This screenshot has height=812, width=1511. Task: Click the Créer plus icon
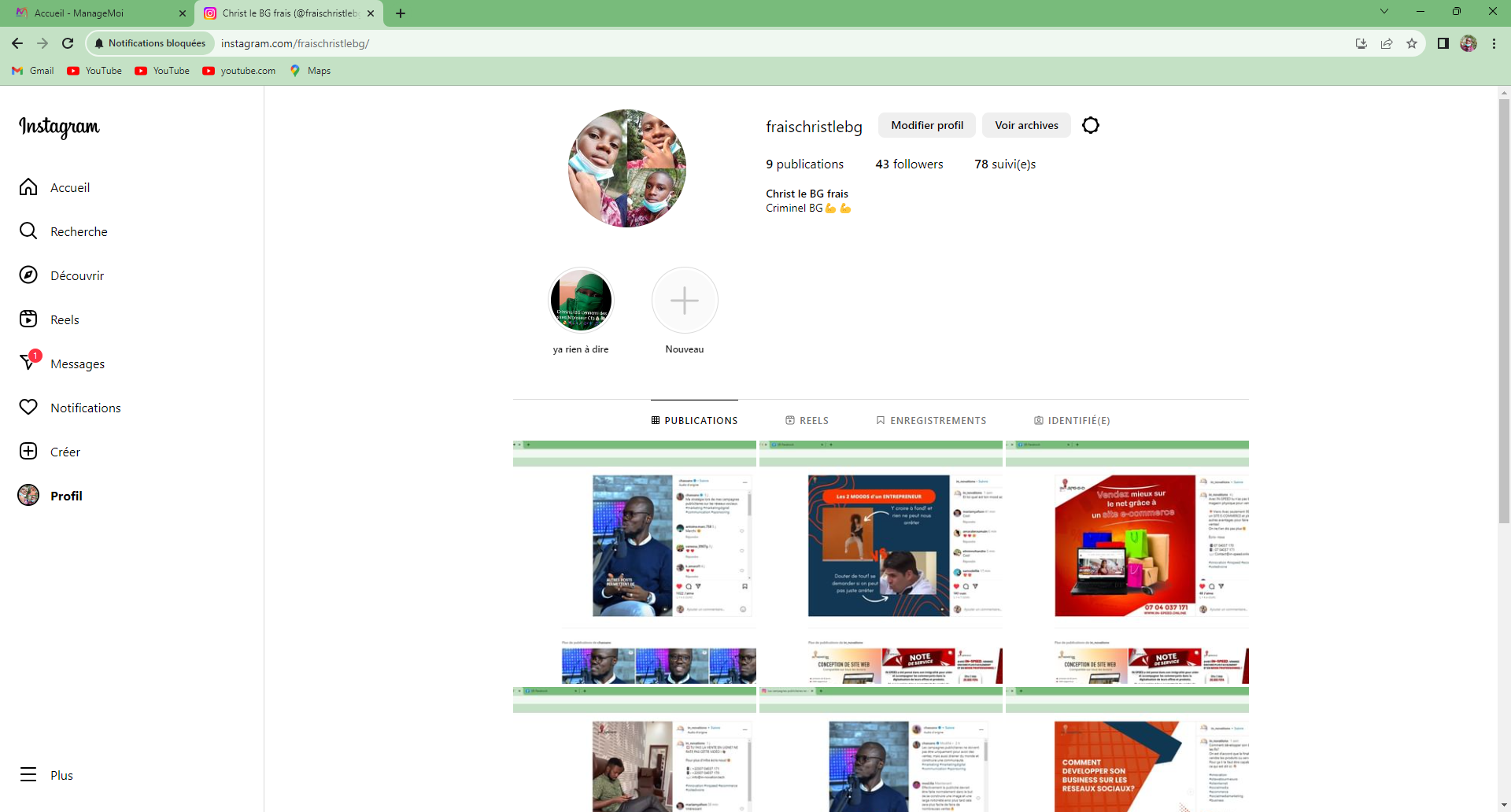[x=28, y=452]
